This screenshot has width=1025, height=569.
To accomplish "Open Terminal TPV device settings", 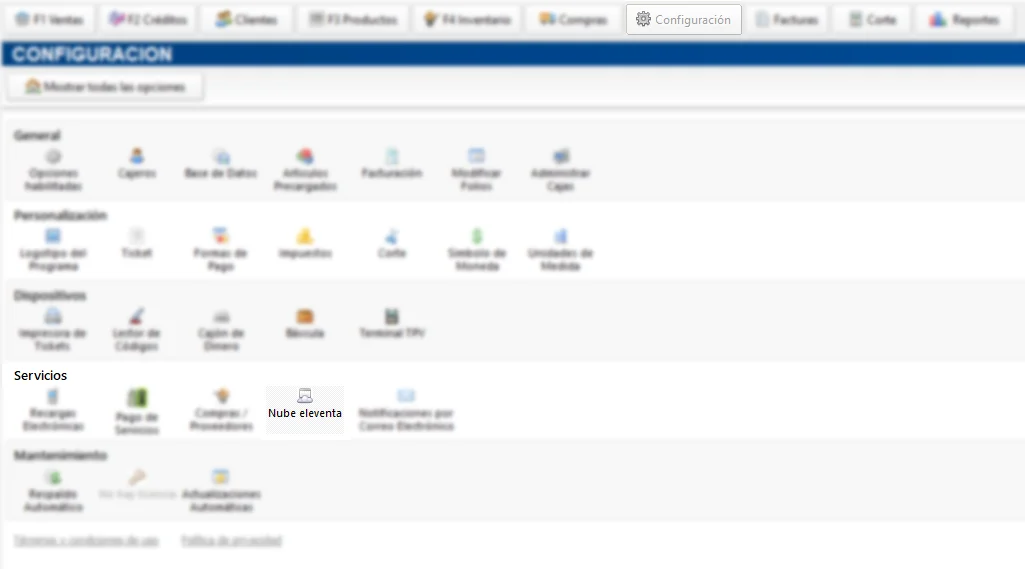I will 392,324.
